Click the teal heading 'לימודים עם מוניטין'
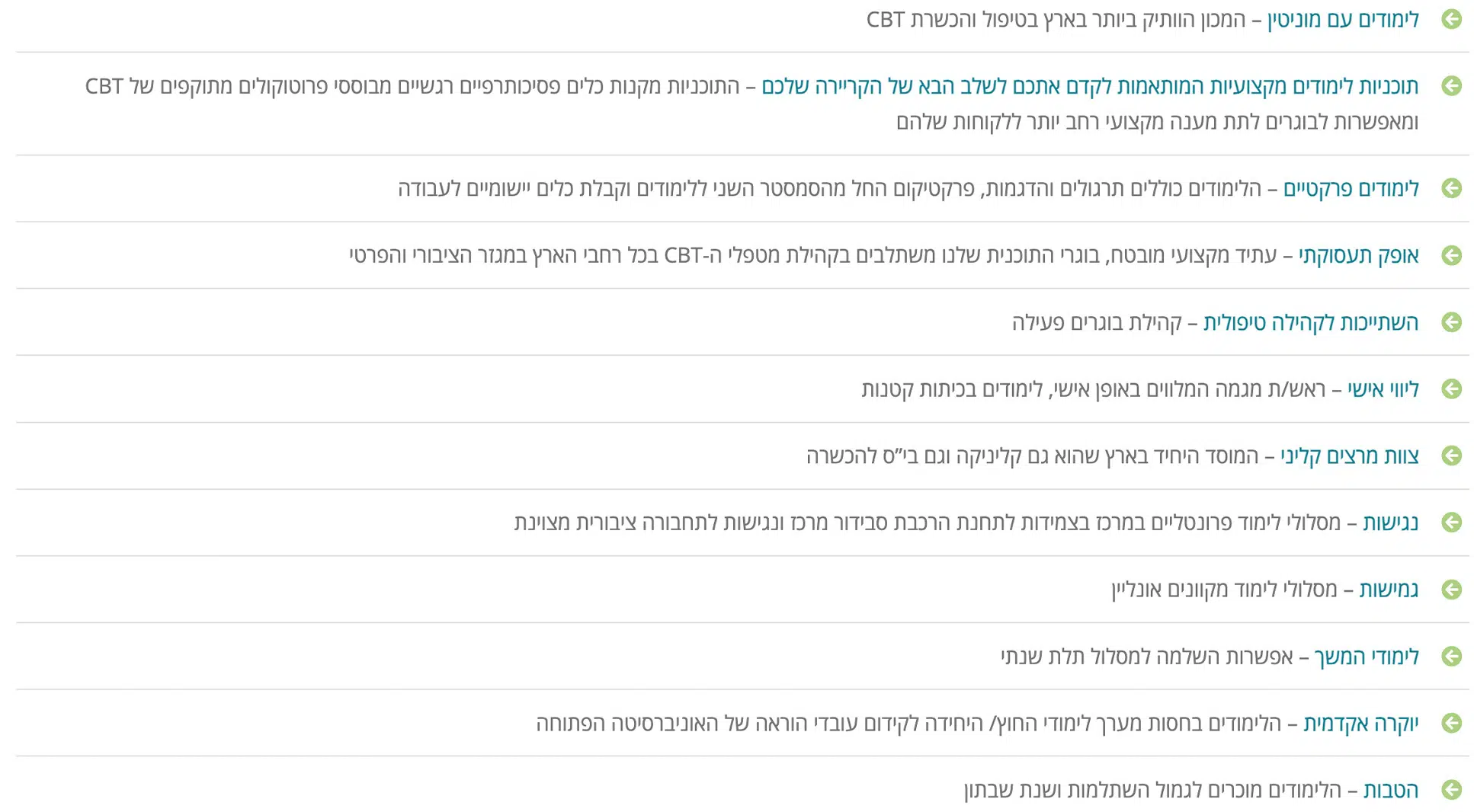Viewport: 1474px width, 812px height. coord(1343,20)
